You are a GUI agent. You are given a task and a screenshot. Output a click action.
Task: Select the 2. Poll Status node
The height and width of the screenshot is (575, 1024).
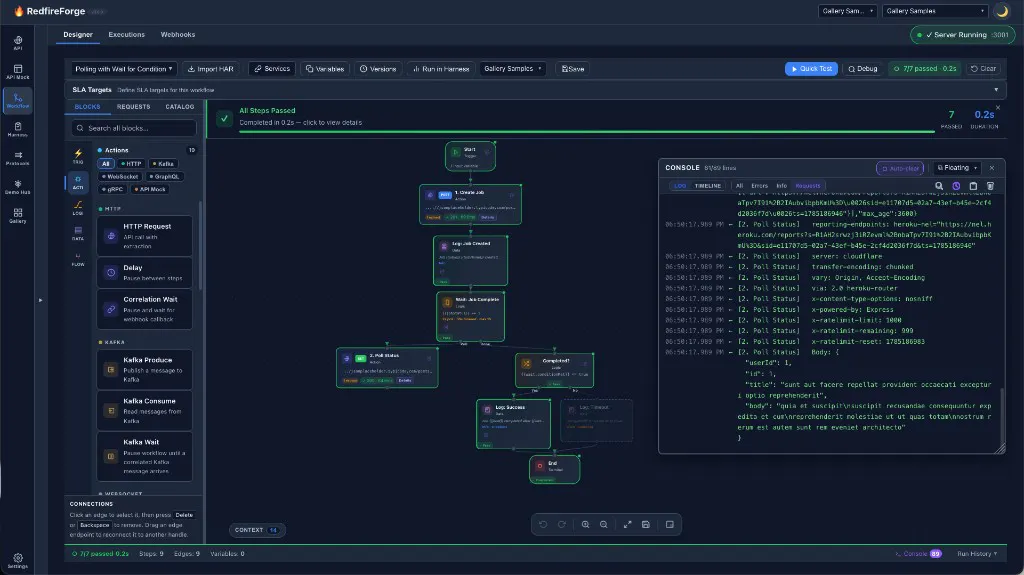point(387,368)
